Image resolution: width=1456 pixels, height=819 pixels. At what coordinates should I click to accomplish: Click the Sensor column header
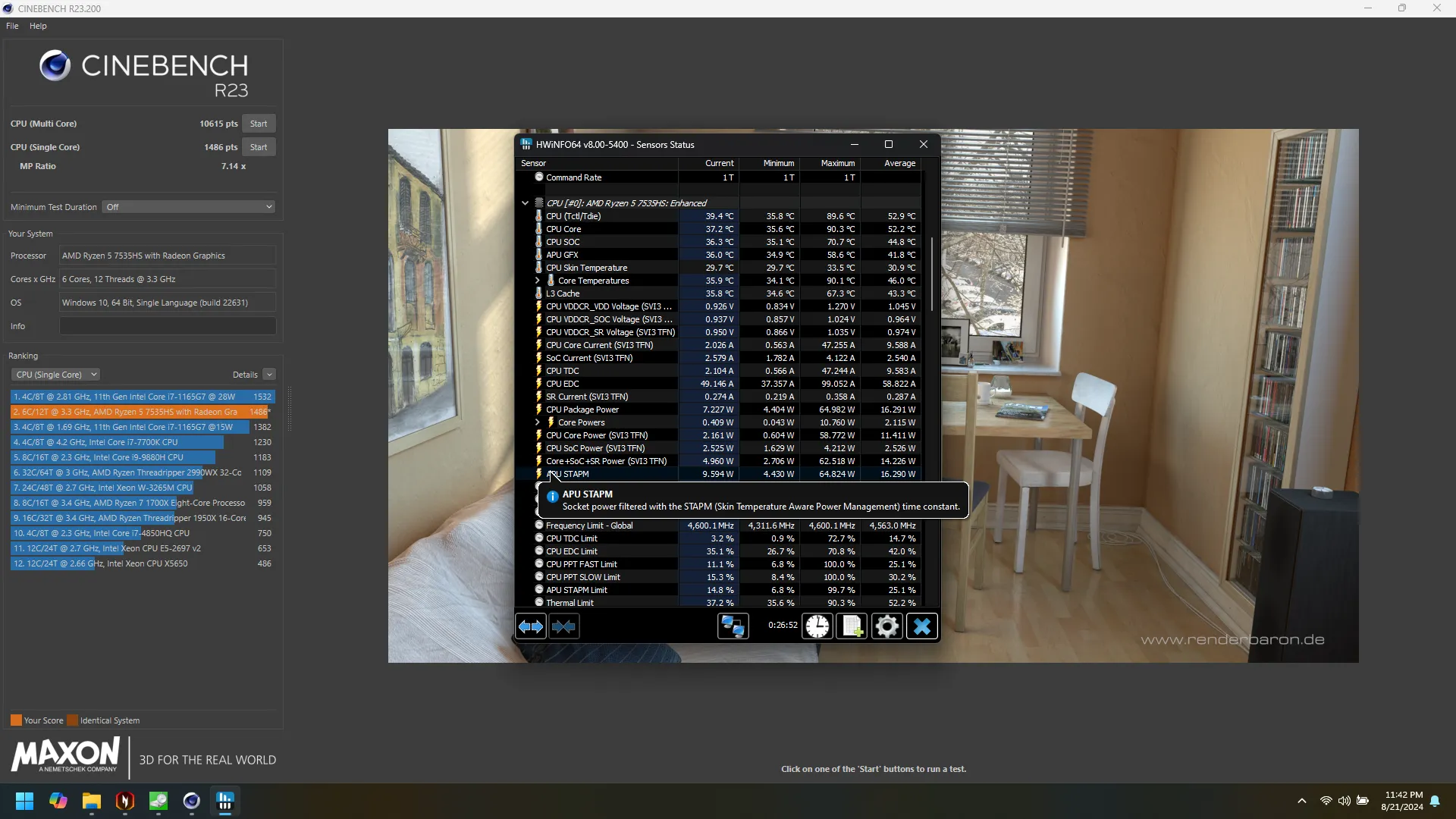tap(597, 163)
